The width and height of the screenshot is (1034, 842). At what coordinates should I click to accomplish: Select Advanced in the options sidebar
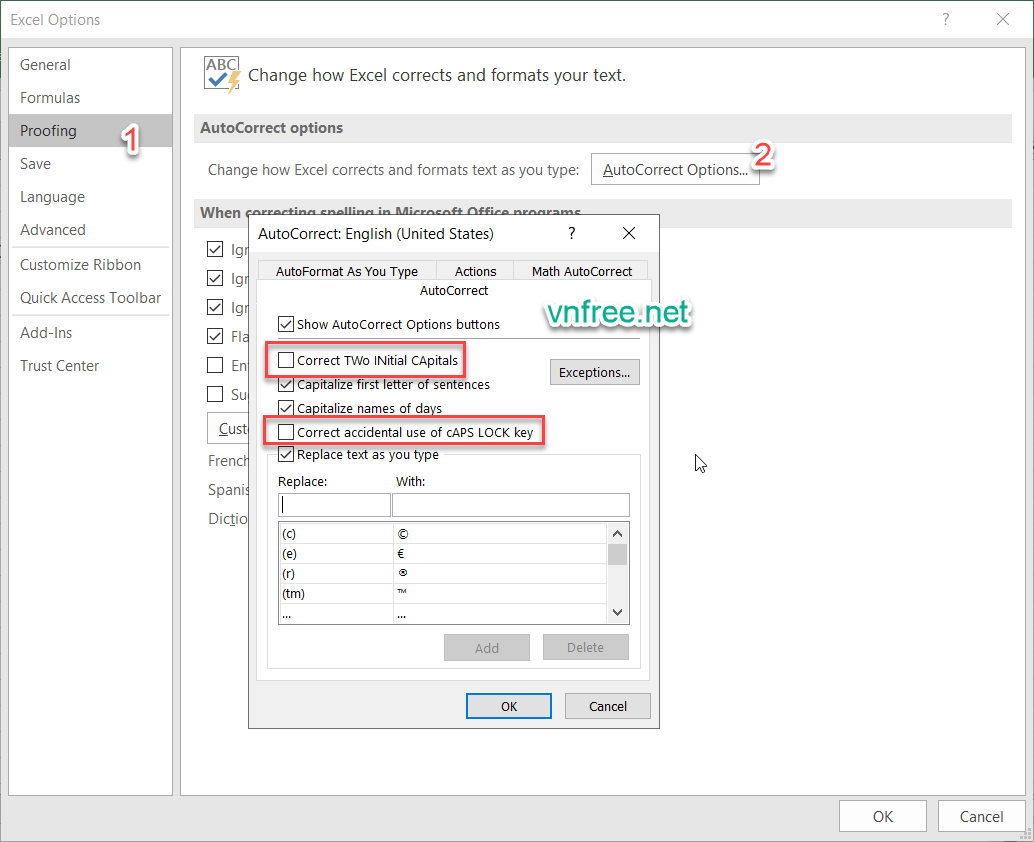[53, 230]
